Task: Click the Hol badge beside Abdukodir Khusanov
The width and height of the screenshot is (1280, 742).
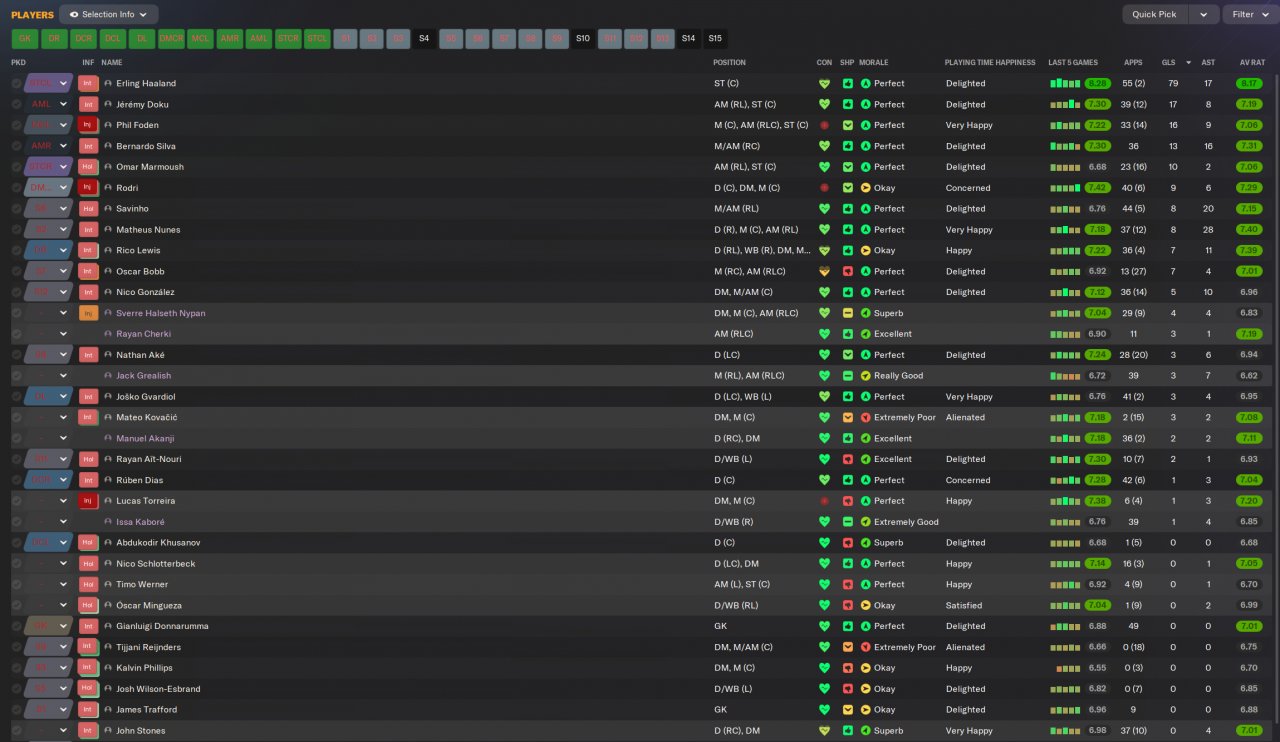Action: (88, 543)
